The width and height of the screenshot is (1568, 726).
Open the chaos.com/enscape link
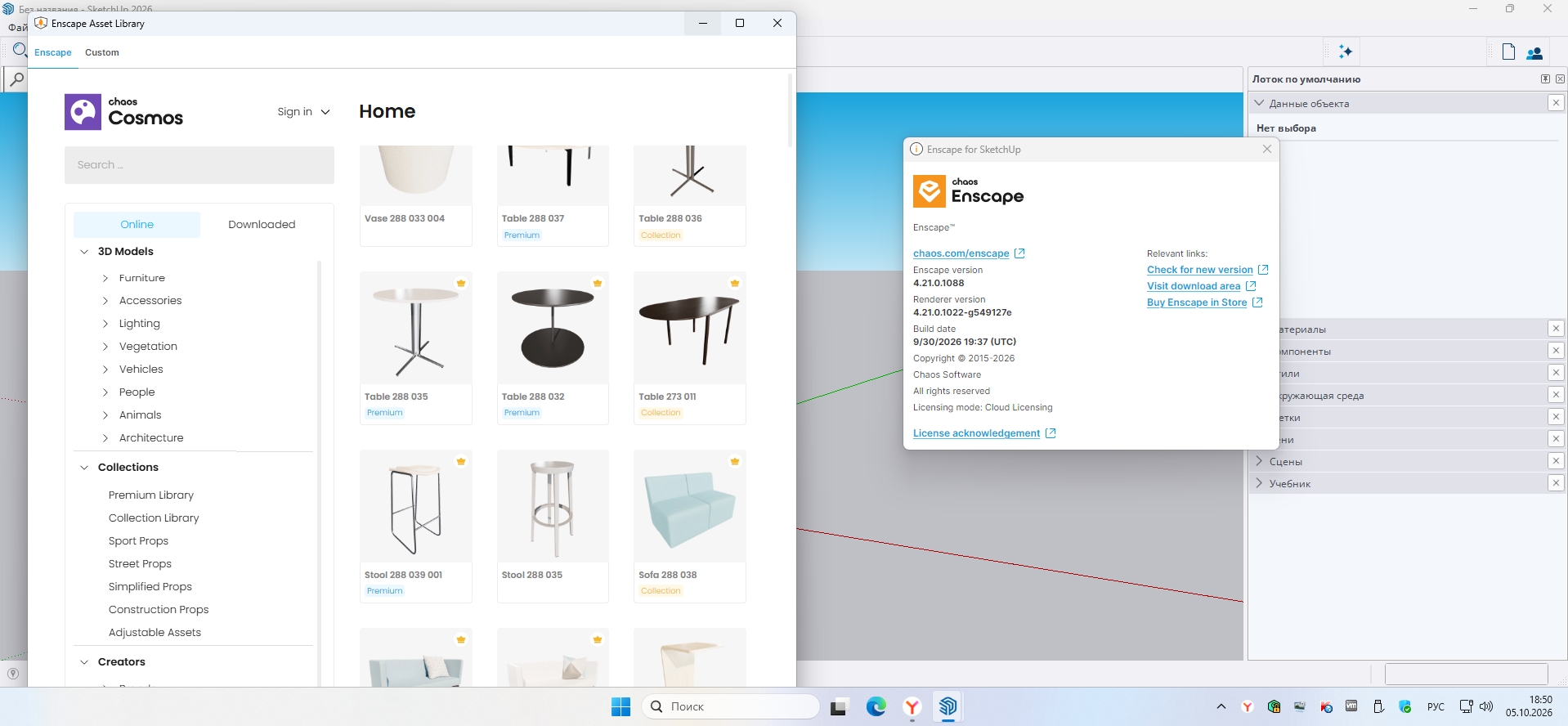[961, 253]
